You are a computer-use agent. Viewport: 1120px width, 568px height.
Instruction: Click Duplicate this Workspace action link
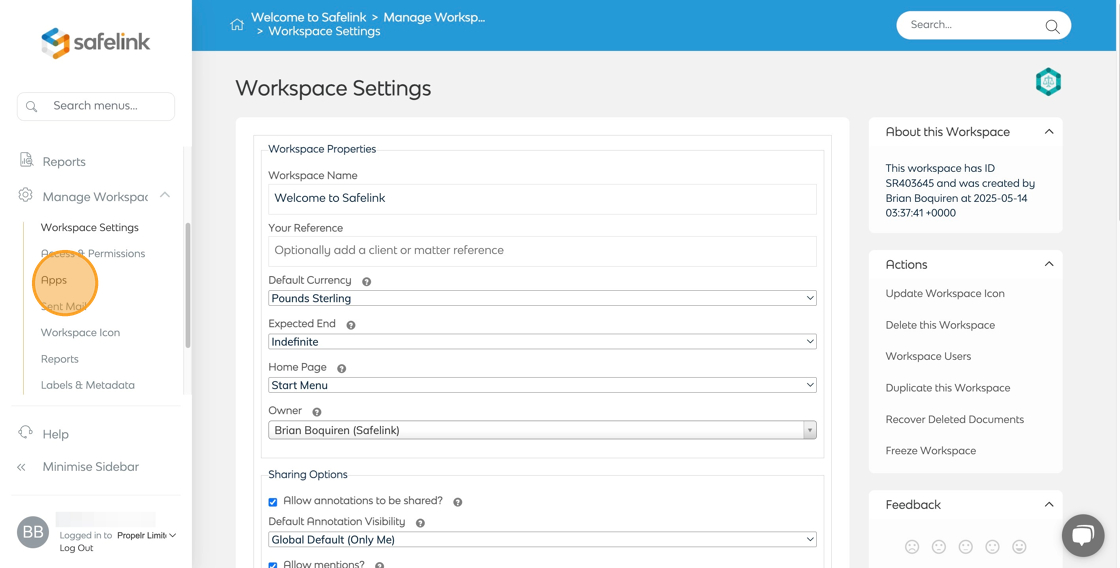(x=948, y=388)
